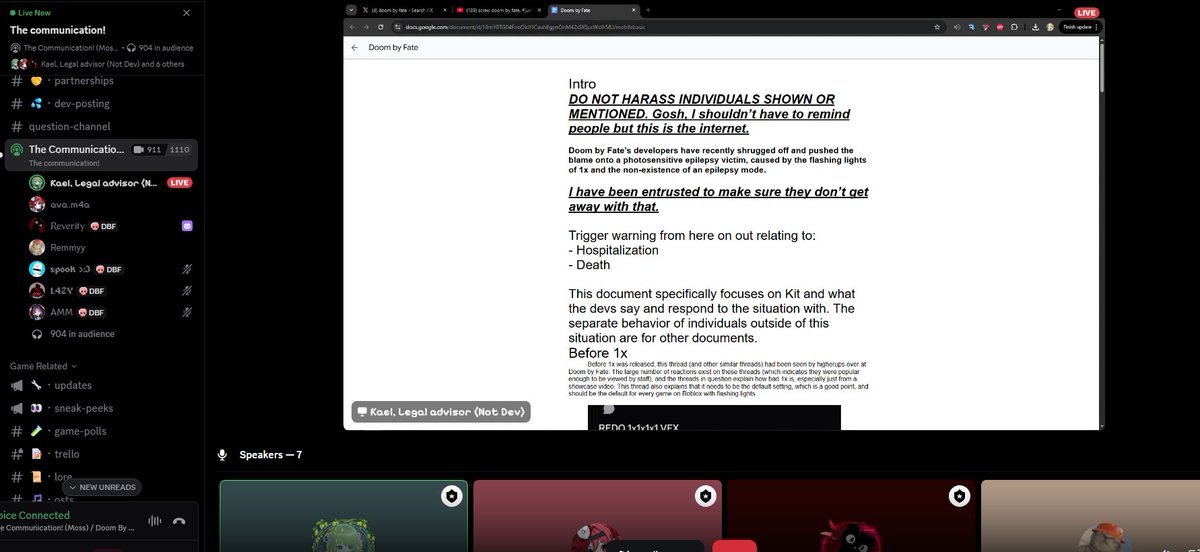Image resolution: width=1200 pixels, height=552 pixels.
Task: Close the X search browser tab
Action: (446, 10)
